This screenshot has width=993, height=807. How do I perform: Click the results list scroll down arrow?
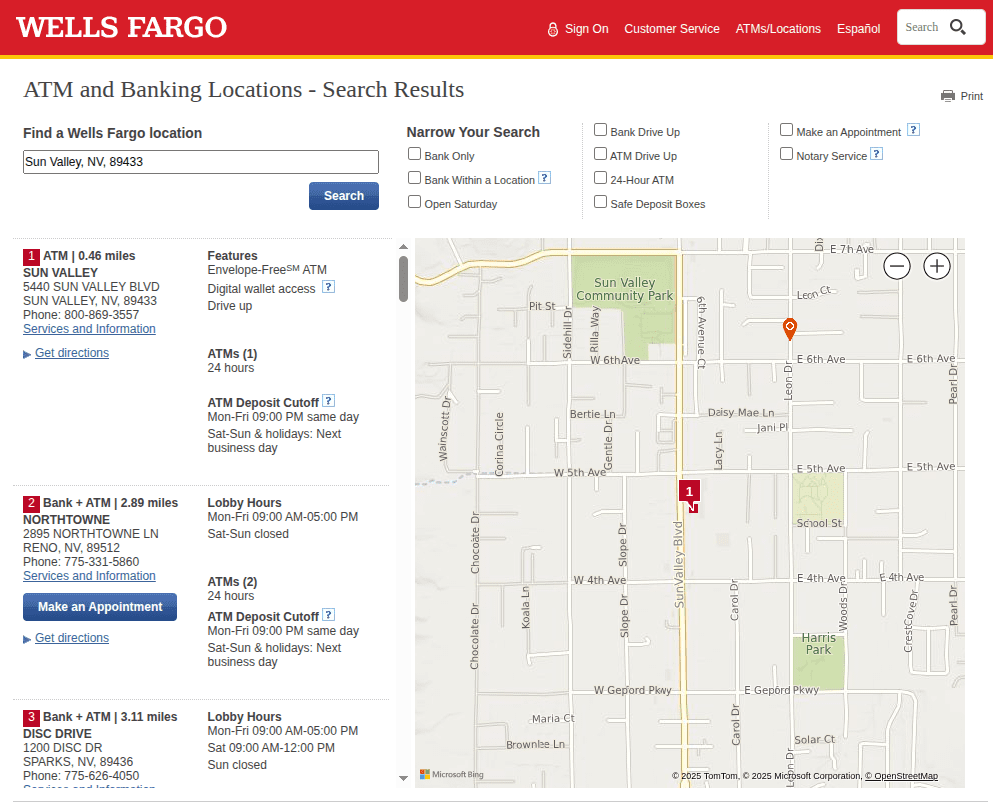click(403, 777)
